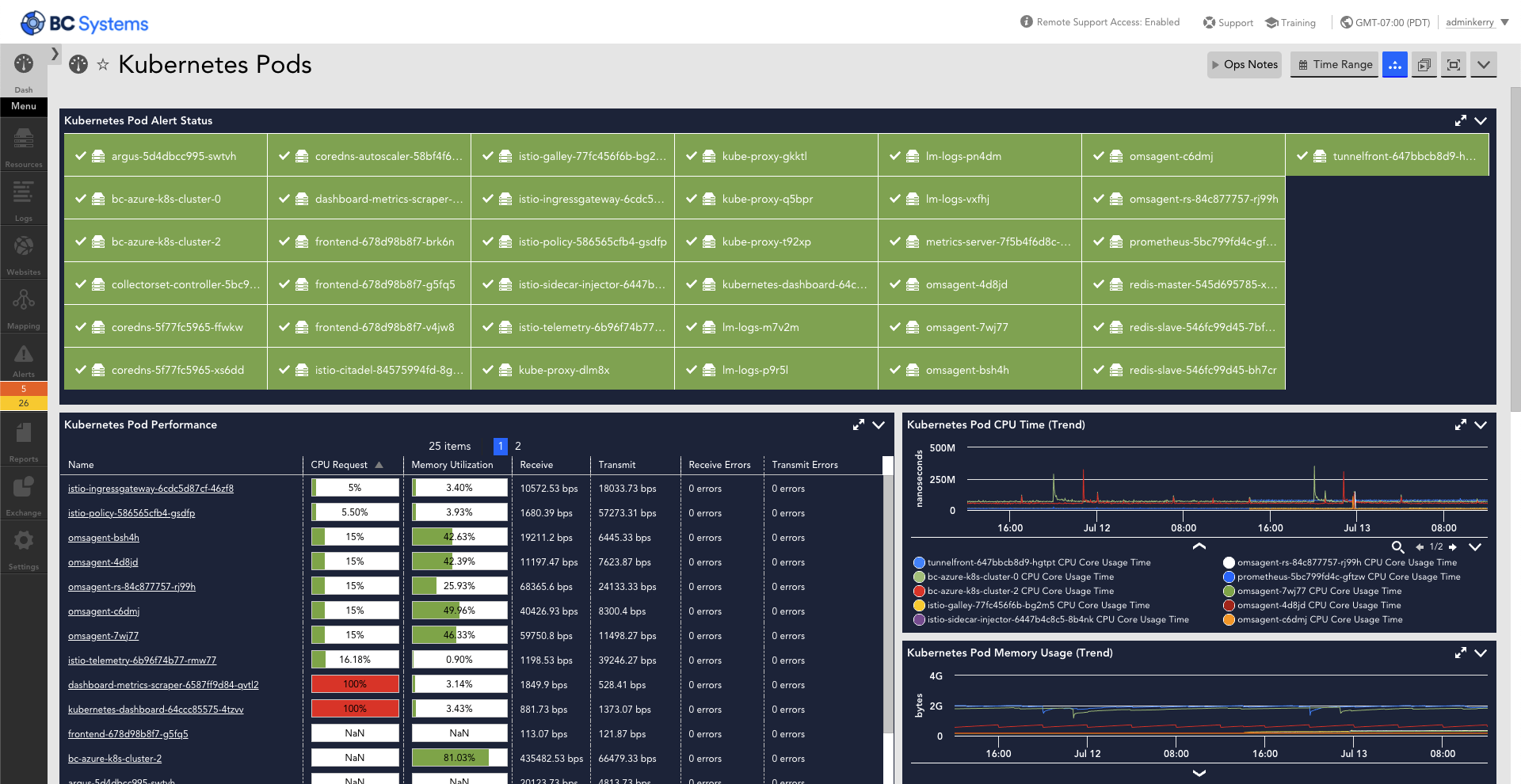Open the dashboard options chevron dropdown
The image size is (1521, 784).
coord(1484,65)
